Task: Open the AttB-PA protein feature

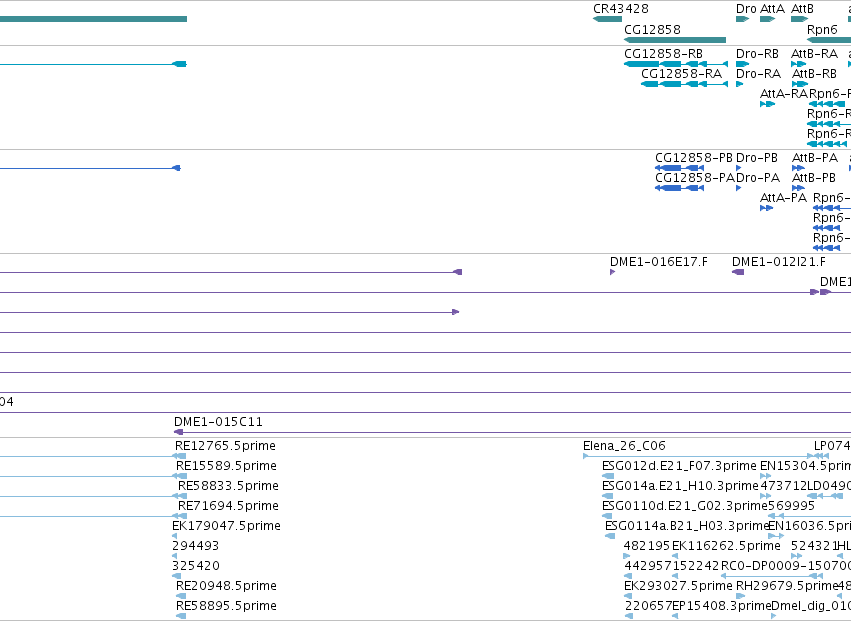Action: 798,168
